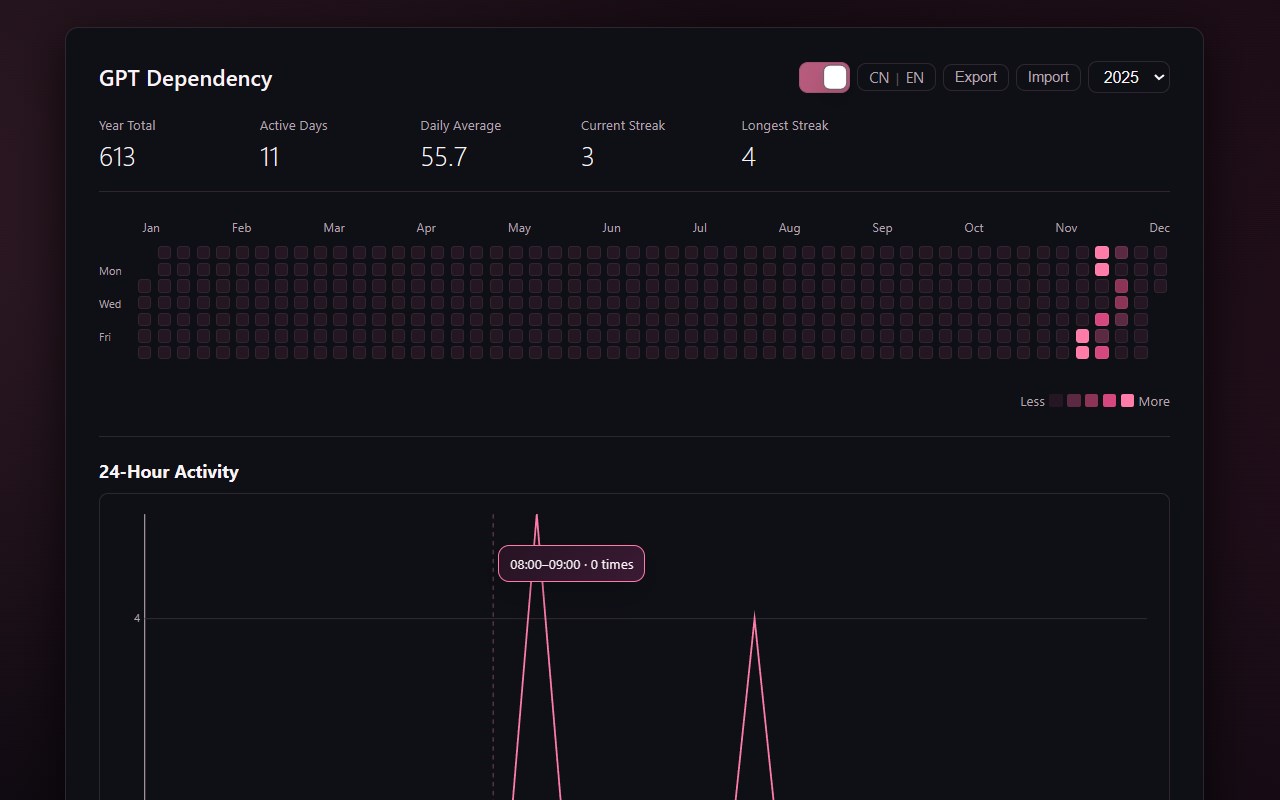Viewport: 1280px width, 800px height.
Task: Click the 08:00–09:00 · 0 times tooltip
Action: click(572, 564)
